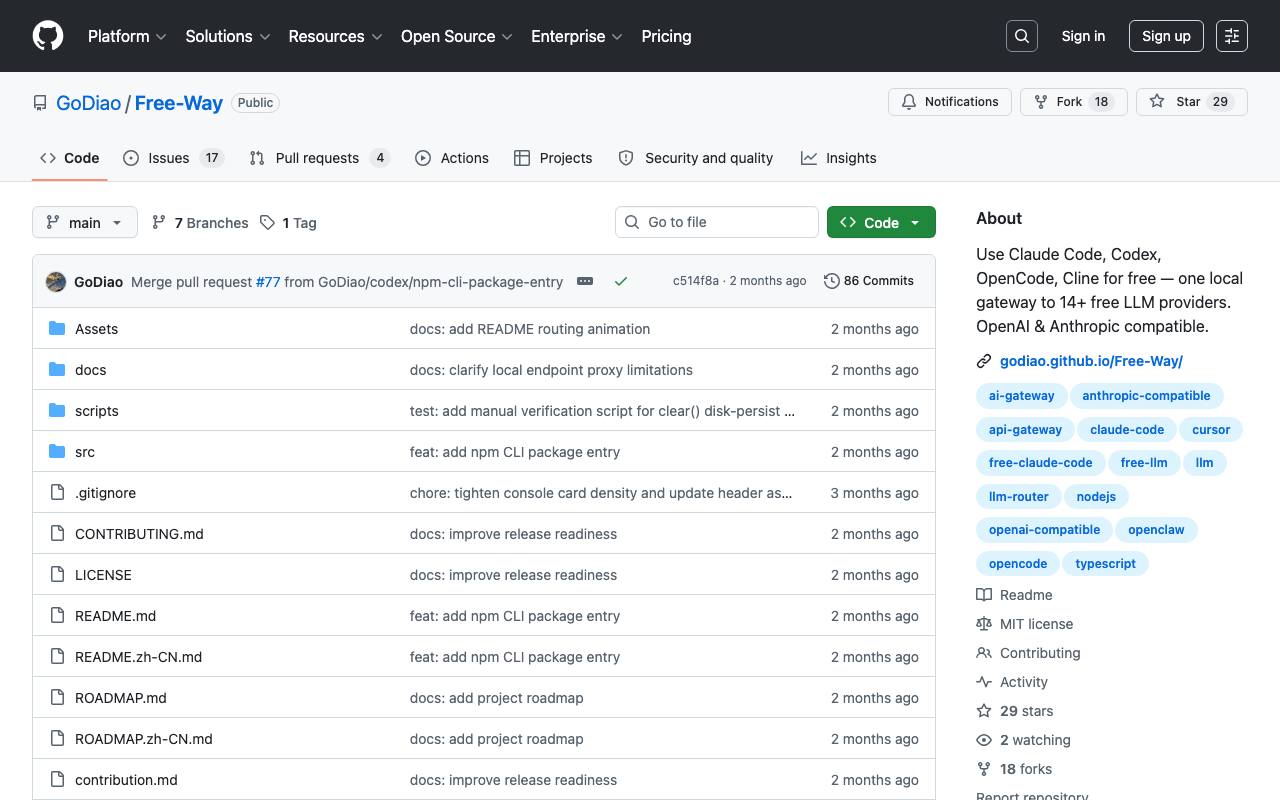This screenshot has height=800, width=1280.
Task: Click the claude-code topic tag
Action: coord(1127,430)
